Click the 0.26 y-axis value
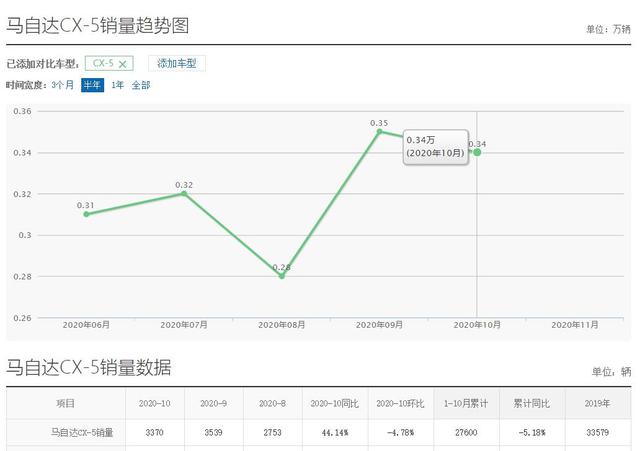640x451 pixels. tap(22, 318)
